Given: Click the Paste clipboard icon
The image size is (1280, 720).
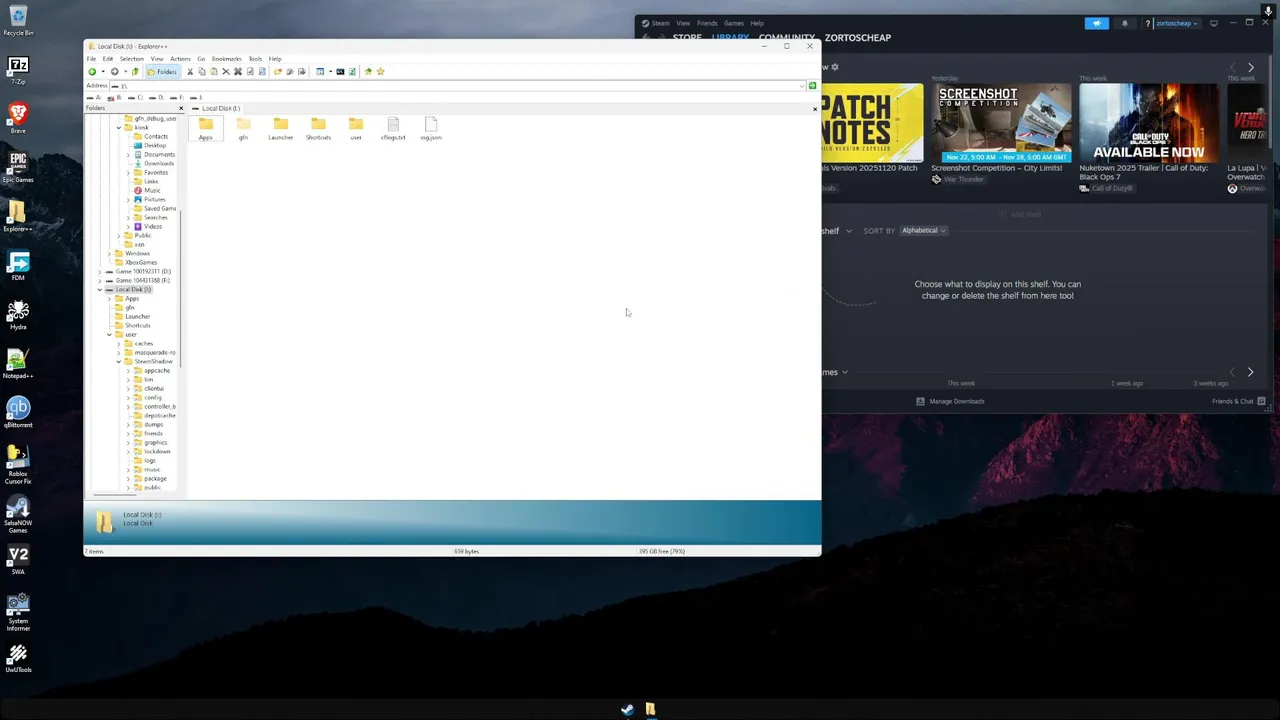Looking at the screenshot, I should pyautogui.click(x=214, y=72).
